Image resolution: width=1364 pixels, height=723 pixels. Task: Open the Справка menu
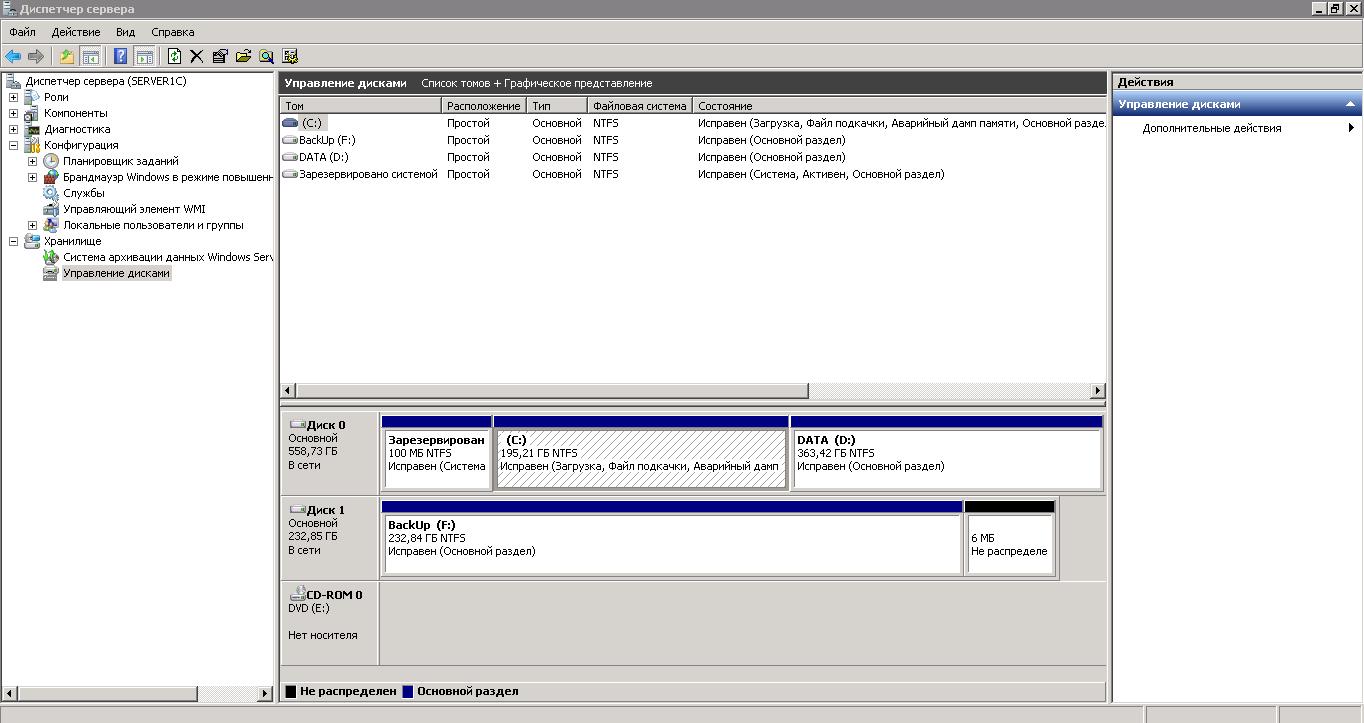pyautogui.click(x=173, y=32)
